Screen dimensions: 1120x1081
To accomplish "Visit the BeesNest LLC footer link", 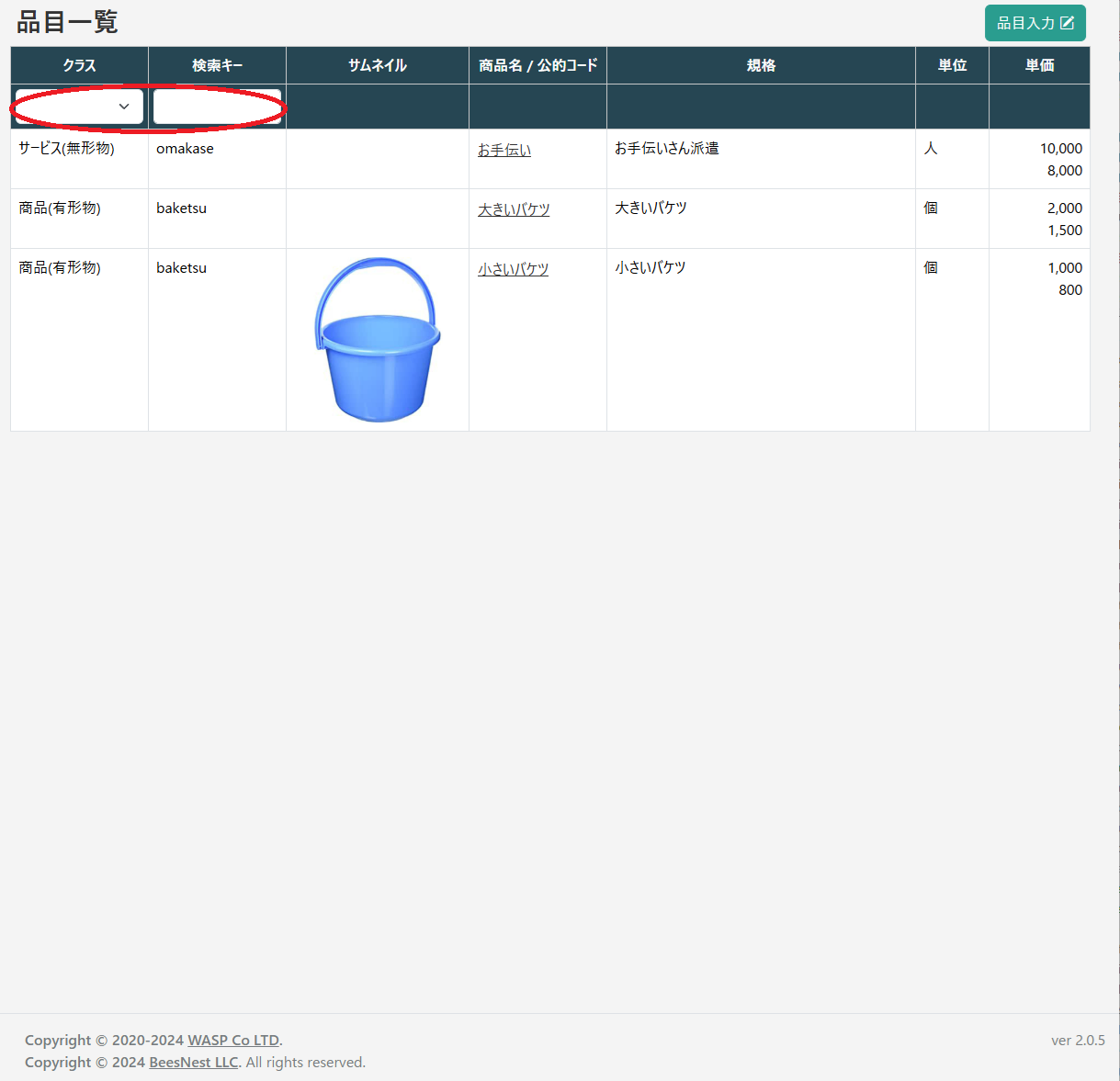I will pos(193,1062).
